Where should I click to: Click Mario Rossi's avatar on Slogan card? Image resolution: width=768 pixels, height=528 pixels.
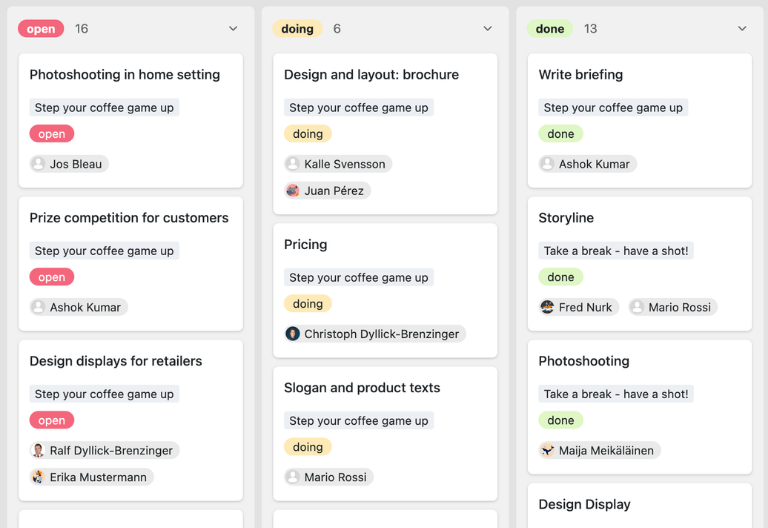point(293,477)
